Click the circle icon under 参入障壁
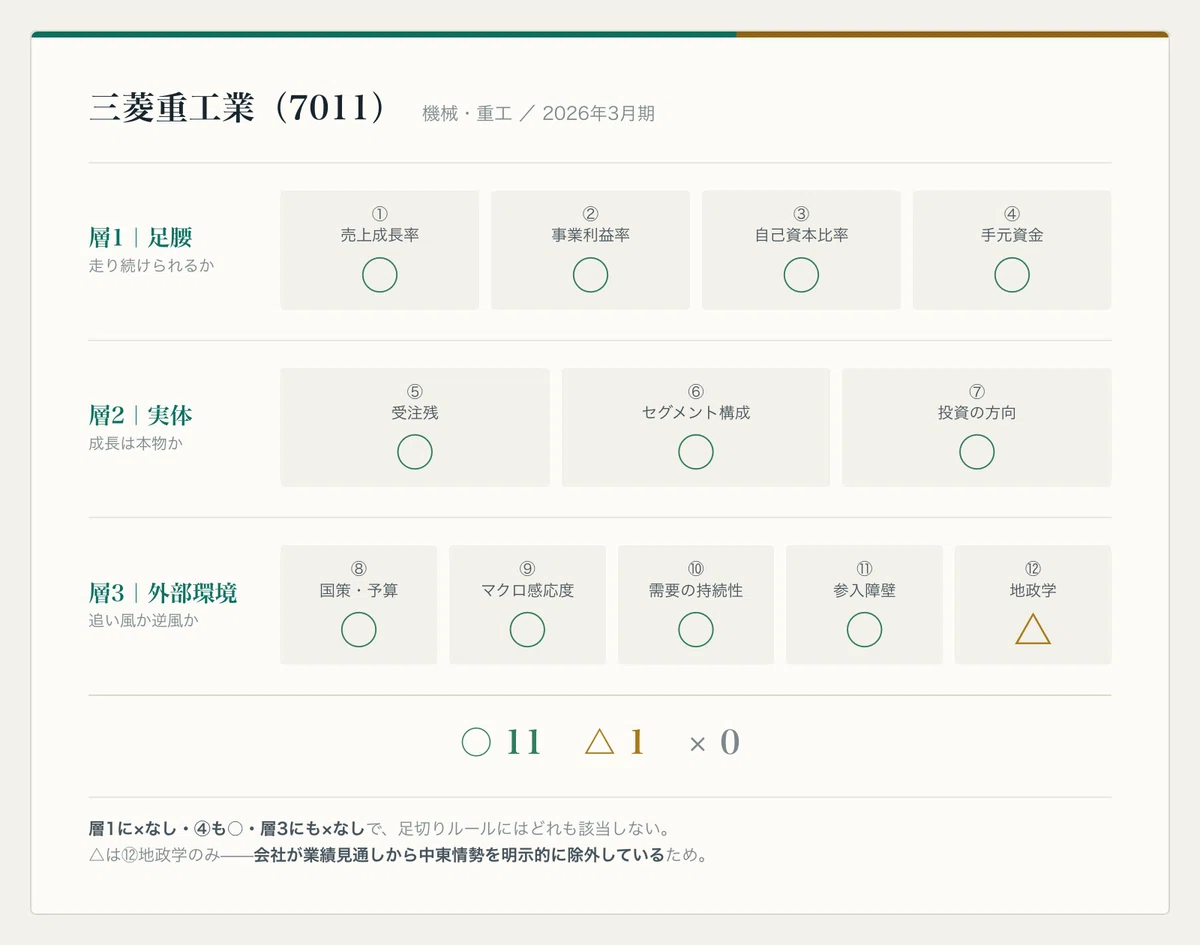 [x=864, y=630]
